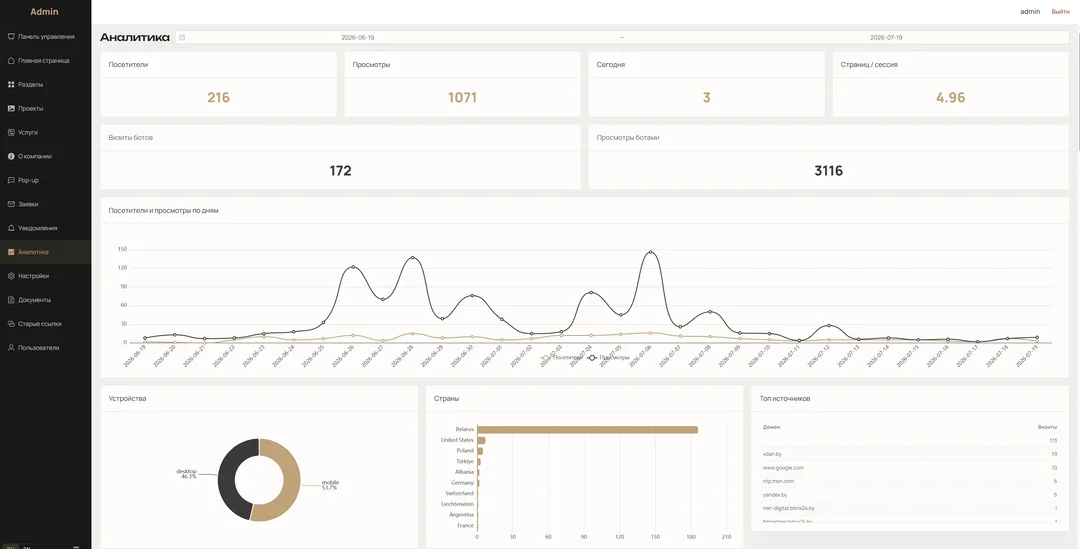This screenshot has width=1080, height=549.
Task: Go to Документы section
Action: tap(45, 300)
